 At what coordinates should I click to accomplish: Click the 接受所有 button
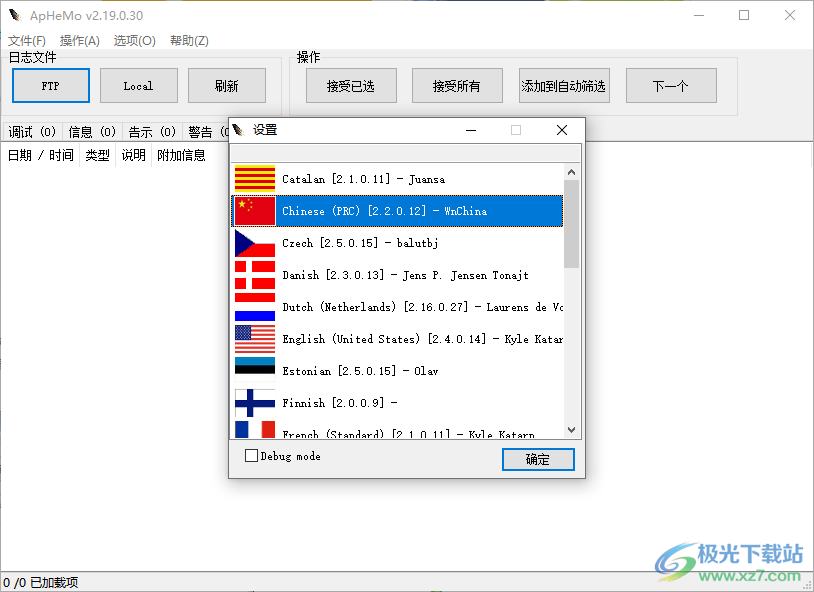tap(457, 86)
